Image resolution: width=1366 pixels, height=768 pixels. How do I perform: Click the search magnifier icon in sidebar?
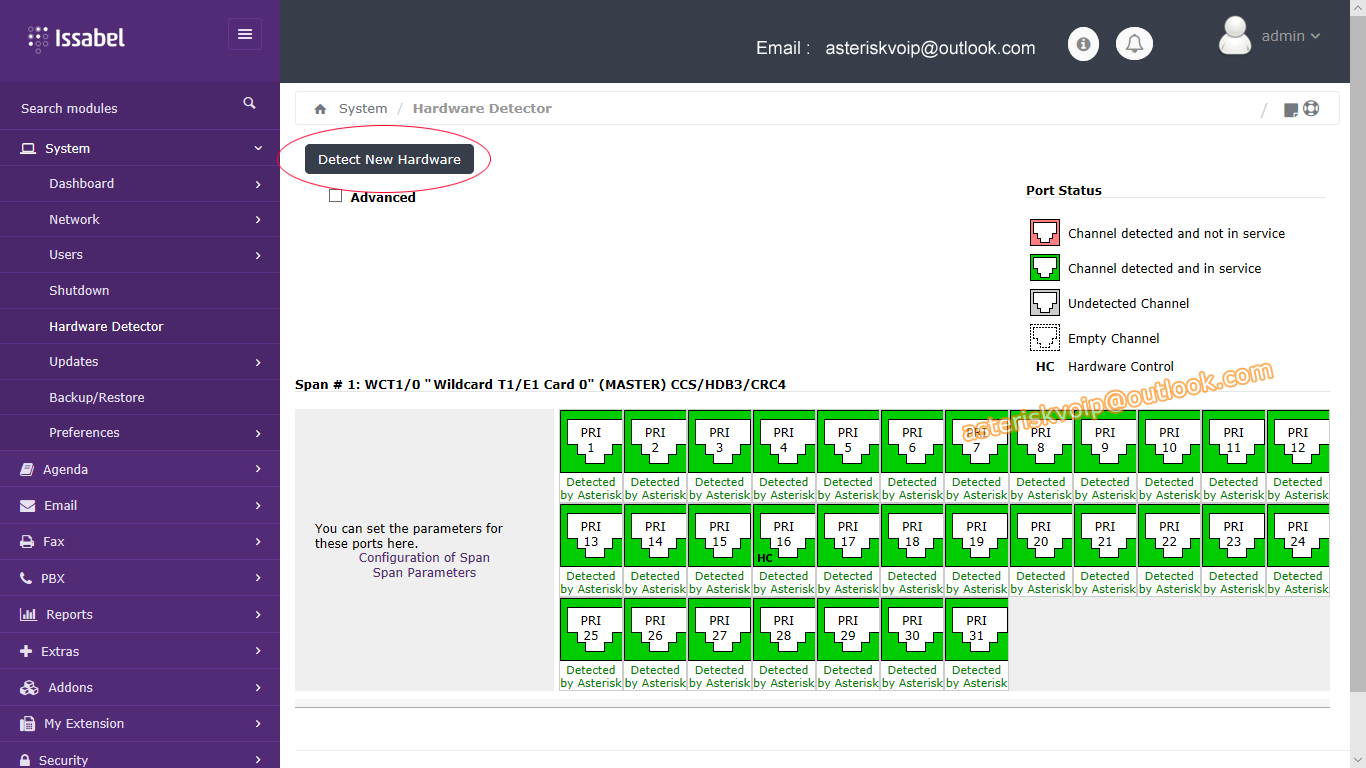[x=249, y=103]
